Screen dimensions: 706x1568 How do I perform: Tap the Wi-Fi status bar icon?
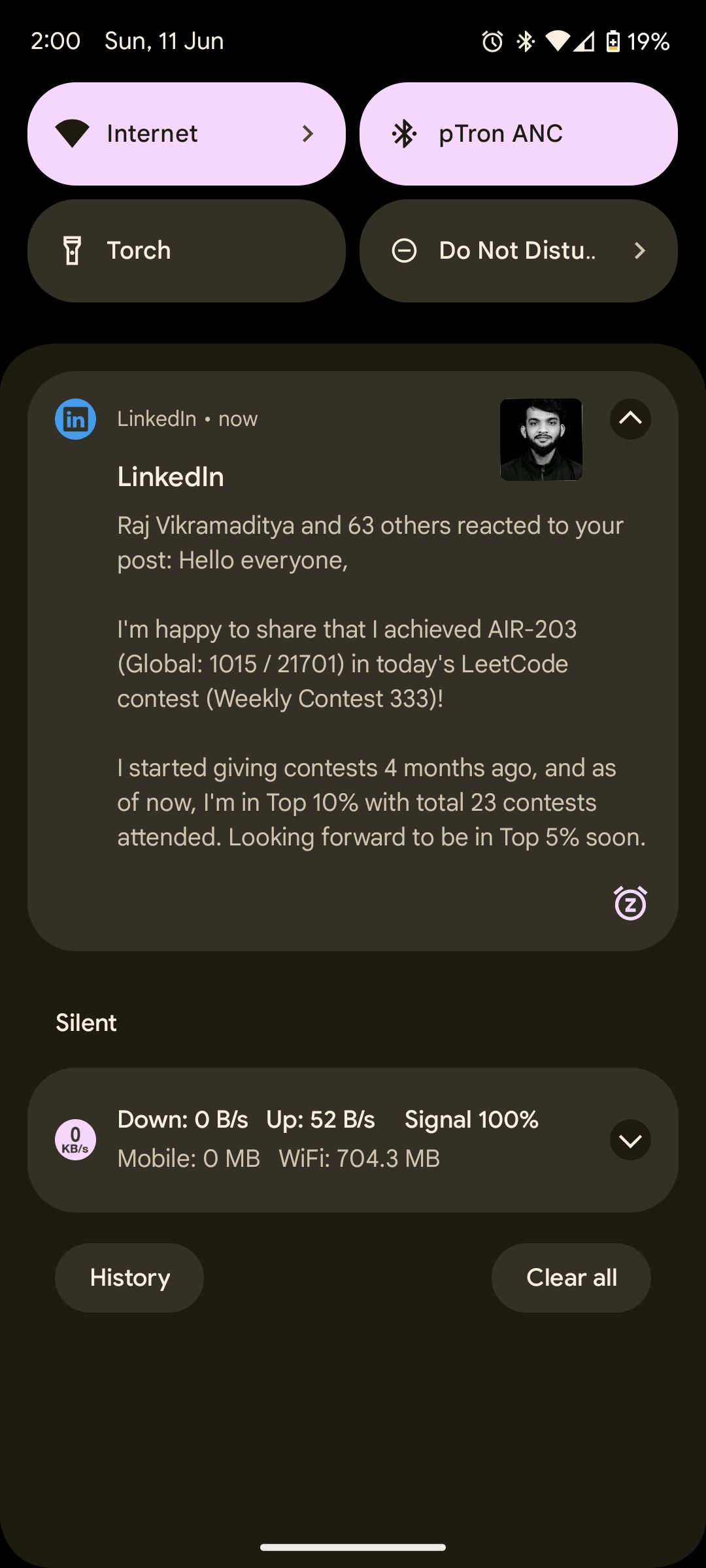coord(557,42)
